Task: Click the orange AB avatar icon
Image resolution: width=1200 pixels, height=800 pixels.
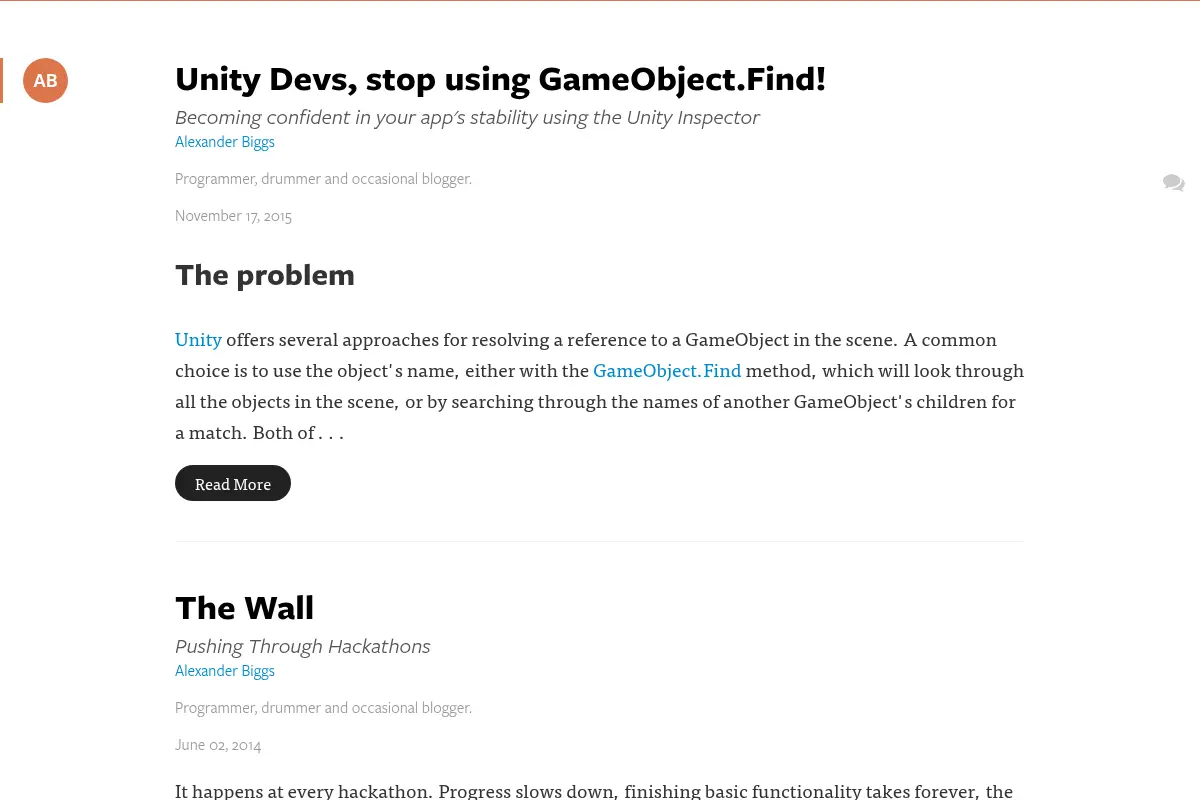Action: click(x=45, y=80)
